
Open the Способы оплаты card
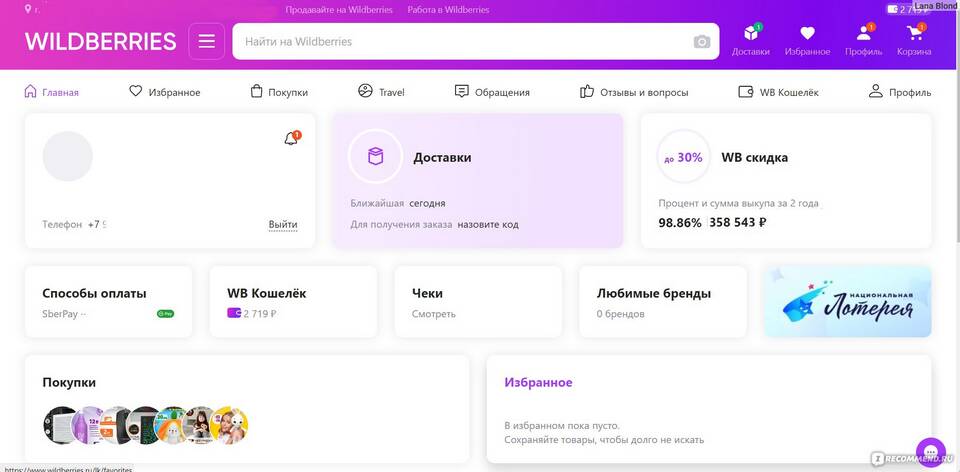tap(108, 301)
